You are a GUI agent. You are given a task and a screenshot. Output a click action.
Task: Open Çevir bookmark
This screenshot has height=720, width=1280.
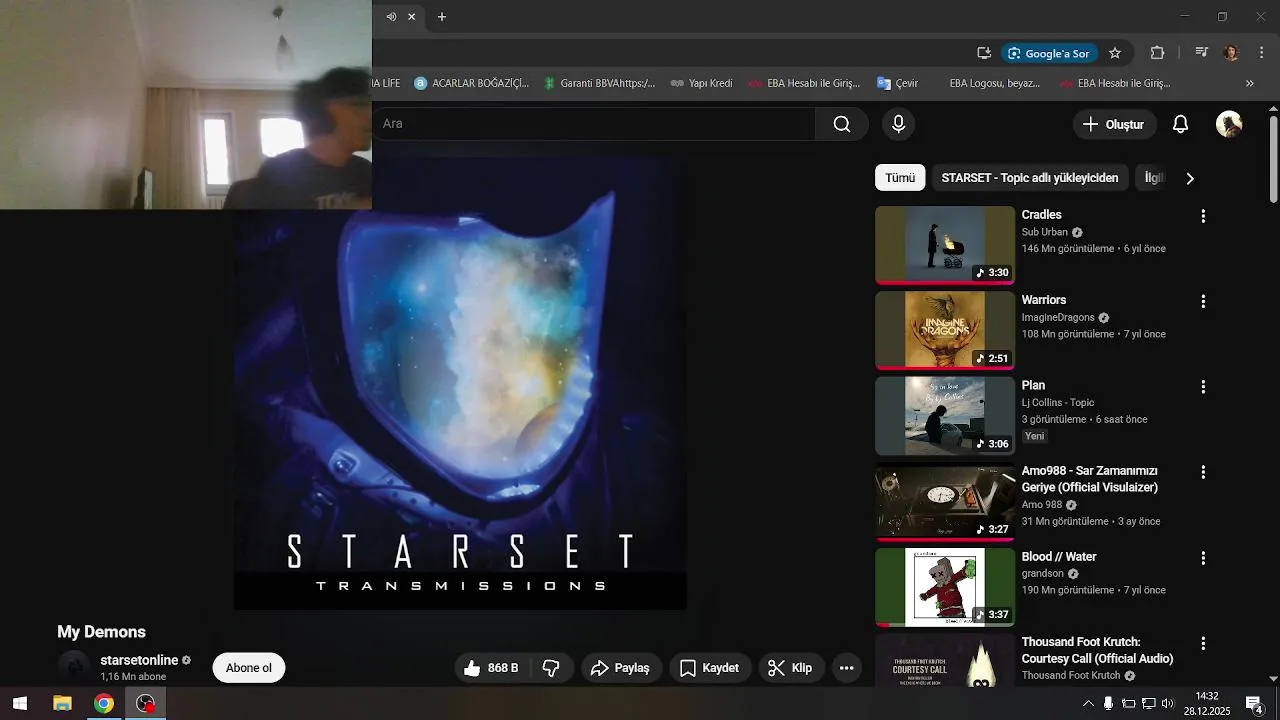(897, 84)
